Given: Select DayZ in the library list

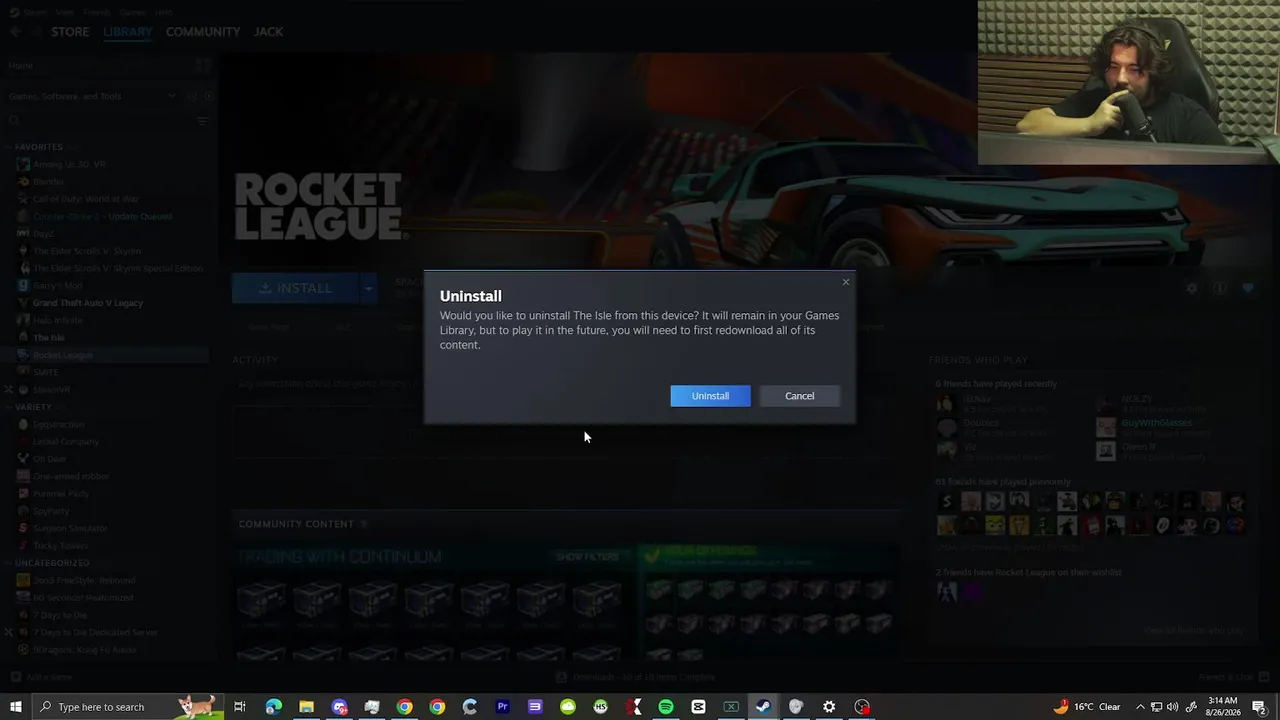Looking at the screenshot, I should click(x=43, y=234).
